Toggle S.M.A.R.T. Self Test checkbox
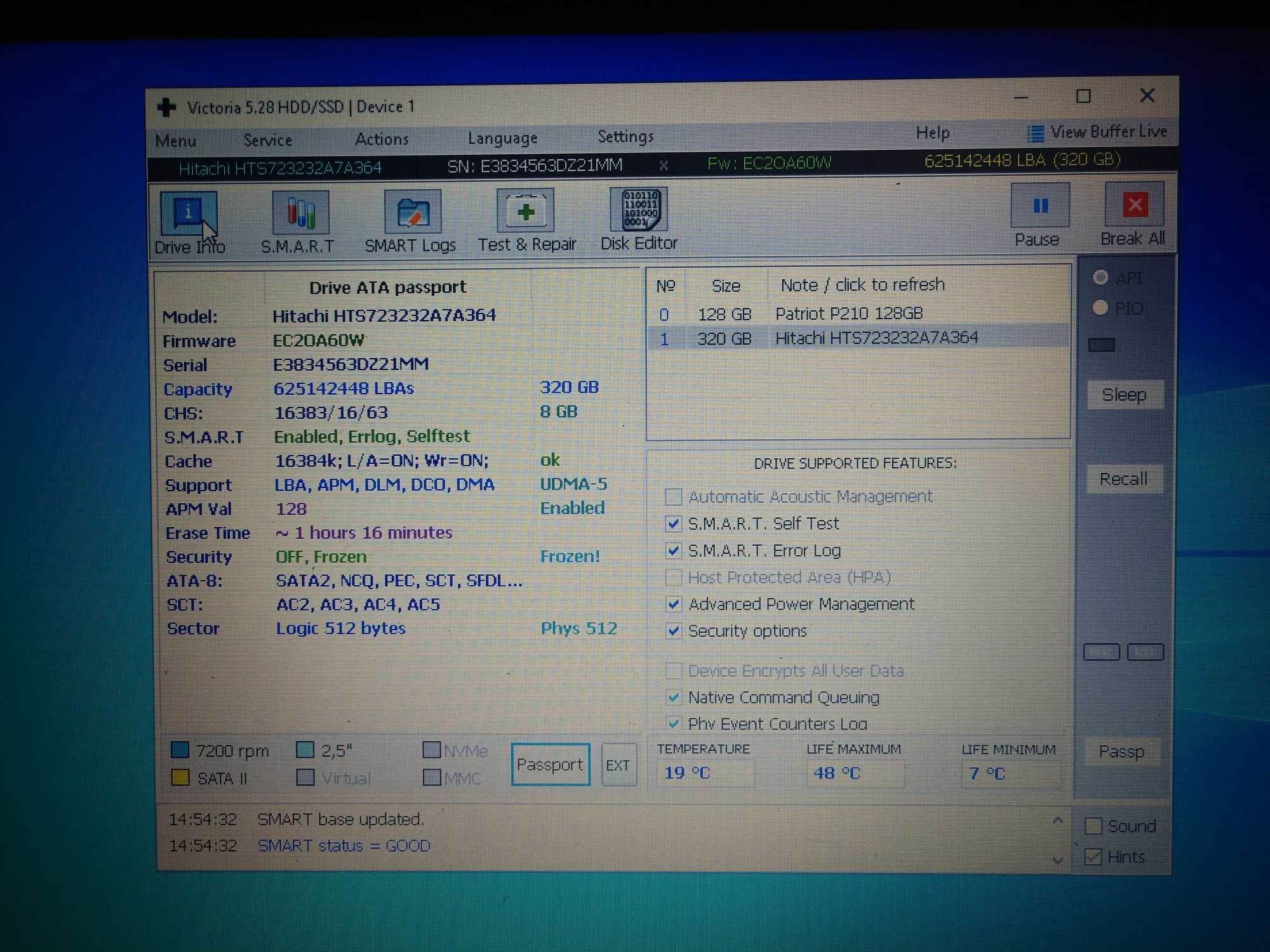This screenshot has width=1270, height=952. pos(673,524)
